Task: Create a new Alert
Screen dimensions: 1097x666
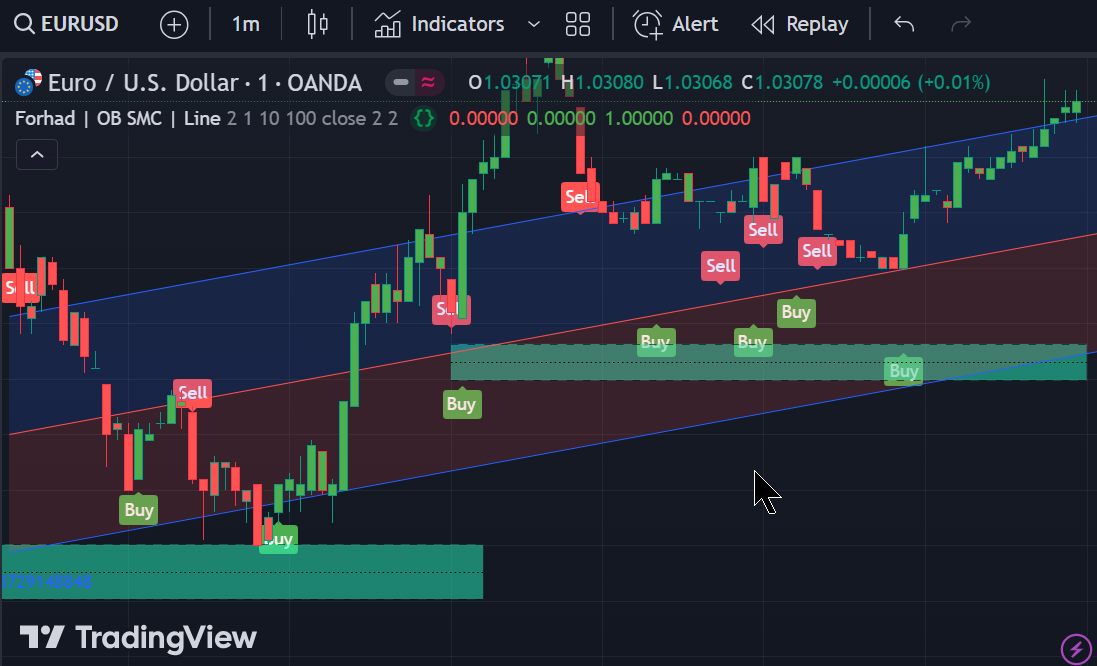Action: point(676,24)
